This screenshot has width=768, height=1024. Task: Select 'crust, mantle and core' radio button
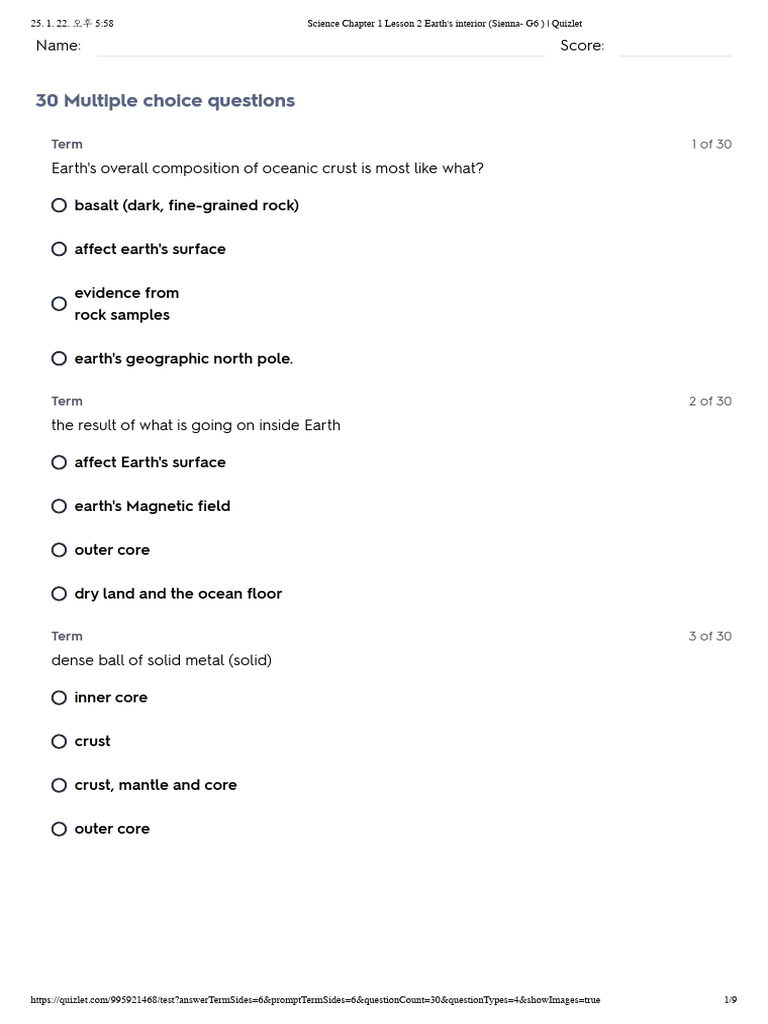coord(59,785)
